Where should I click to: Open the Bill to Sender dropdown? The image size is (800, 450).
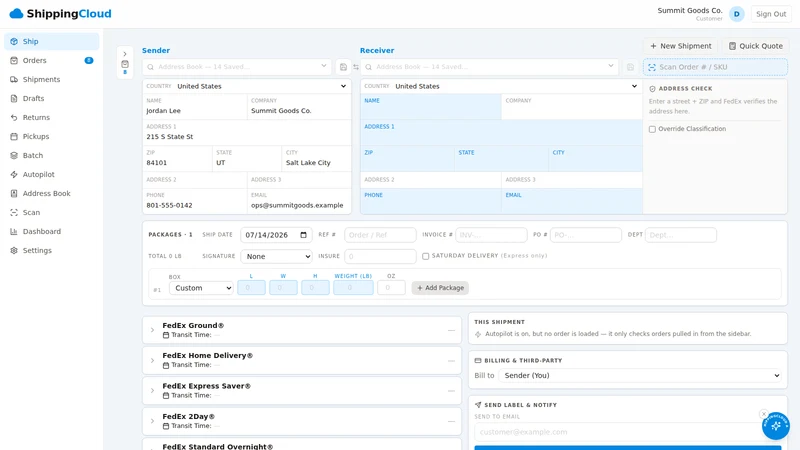(x=640, y=376)
